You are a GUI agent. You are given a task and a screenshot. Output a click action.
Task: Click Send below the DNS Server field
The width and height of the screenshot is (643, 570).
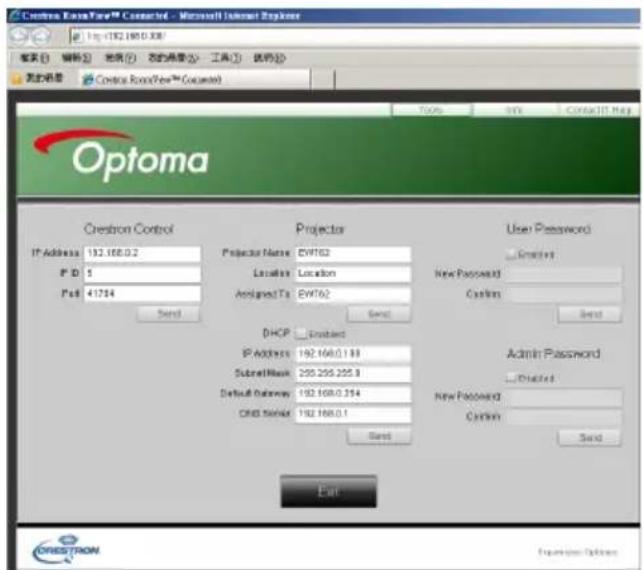379,436
